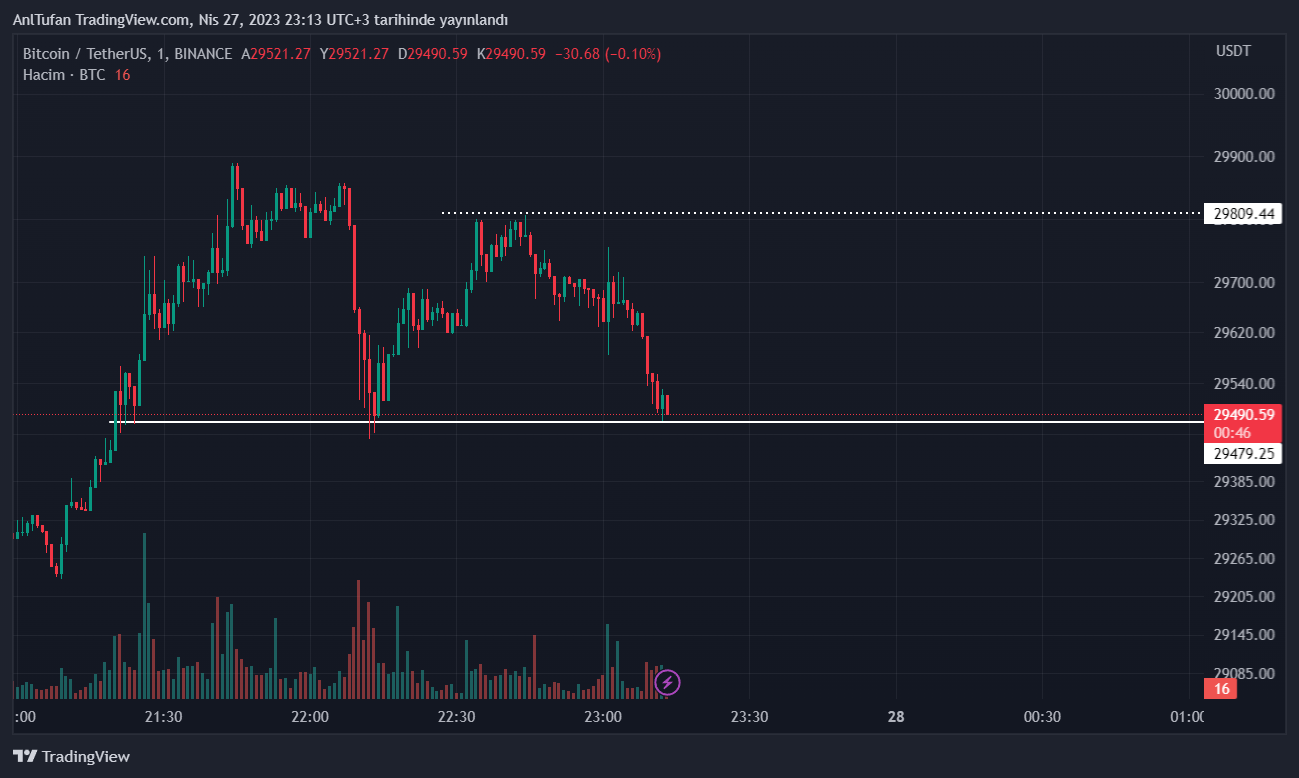The height and width of the screenshot is (778, 1299).
Task: Click the red volume value 16 axis tag
Action: pyautogui.click(x=1221, y=689)
